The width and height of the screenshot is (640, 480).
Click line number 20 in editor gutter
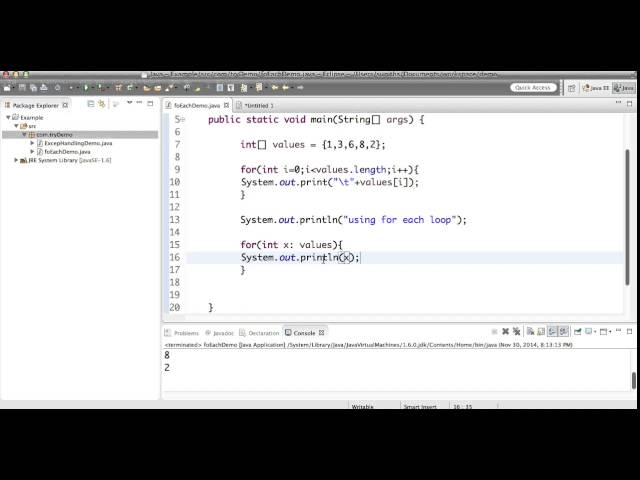point(175,307)
